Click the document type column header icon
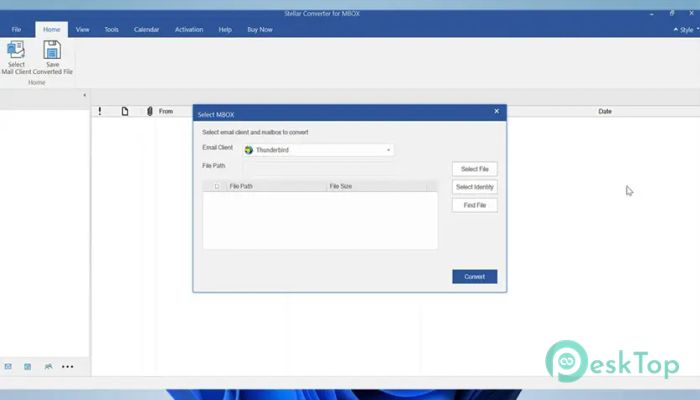Viewport: 700px width, 400px height. coord(125,111)
